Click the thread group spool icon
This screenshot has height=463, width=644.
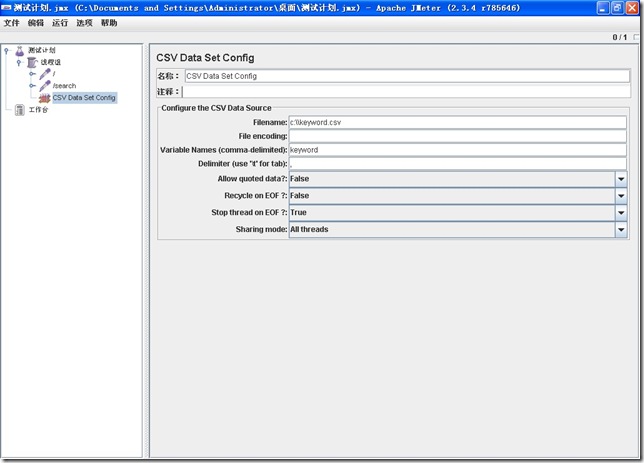(32, 62)
